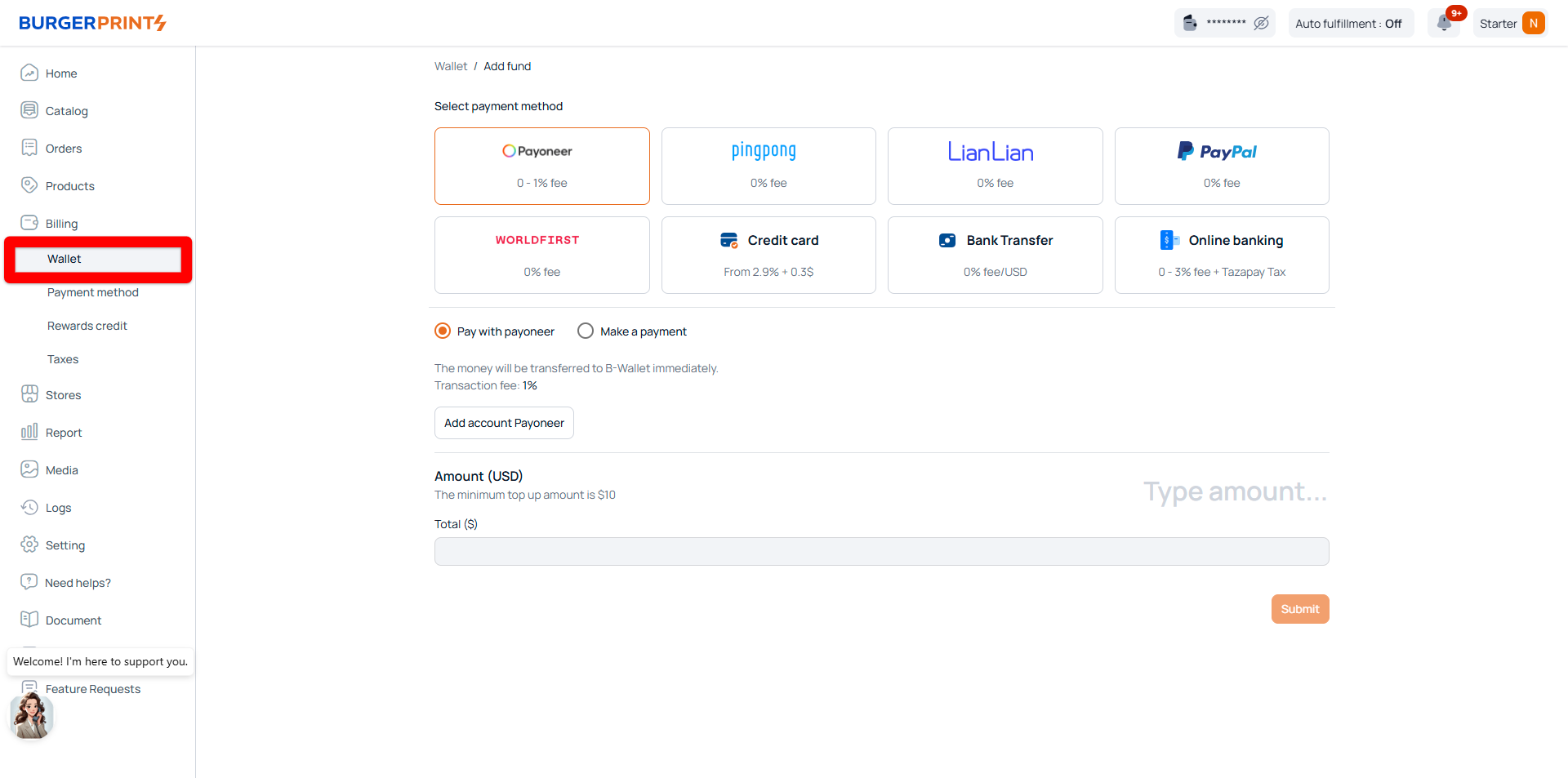
Task: Open the Report chart icon
Action: 29,432
